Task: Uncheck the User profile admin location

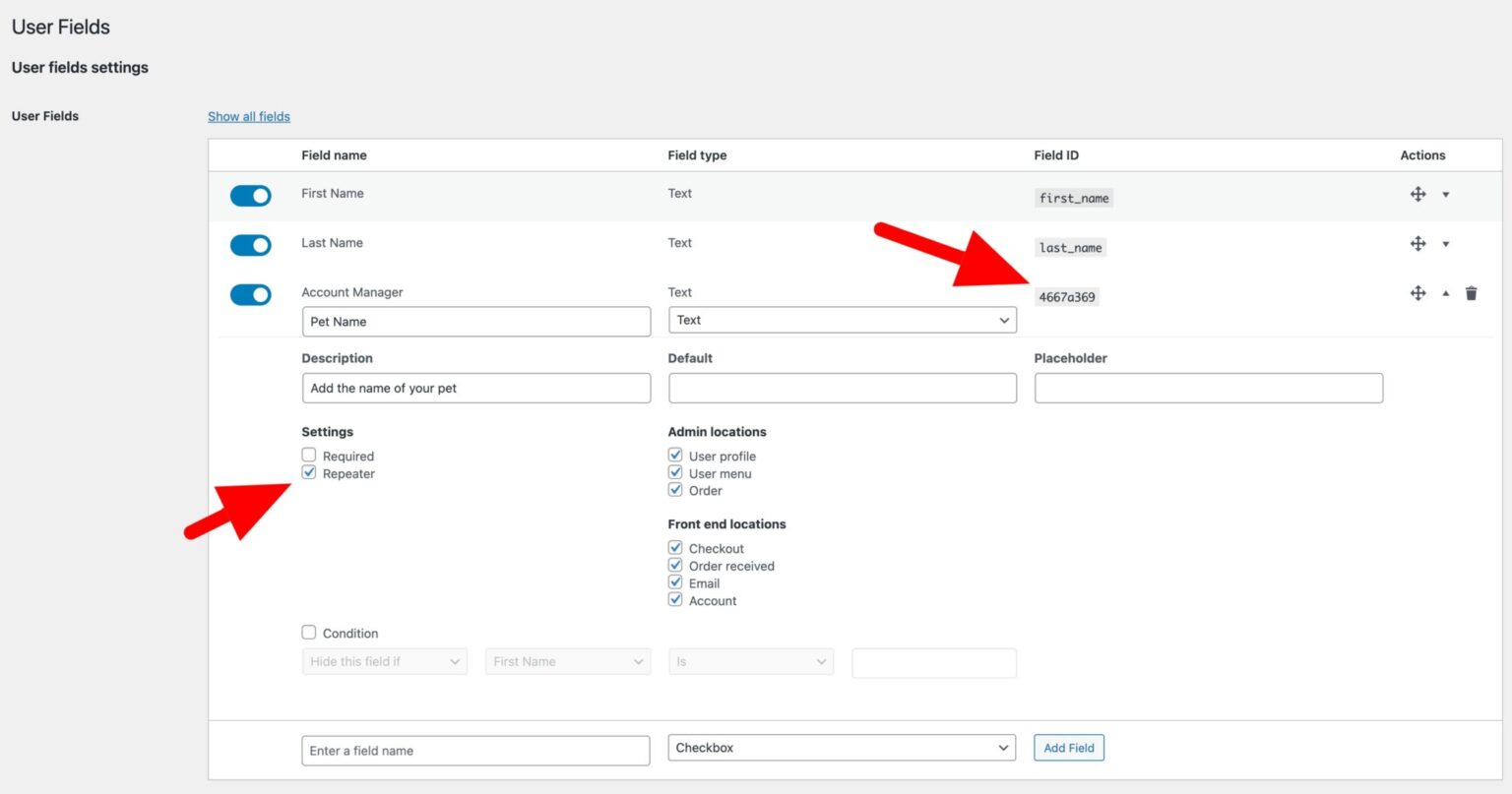Action: 675,455
